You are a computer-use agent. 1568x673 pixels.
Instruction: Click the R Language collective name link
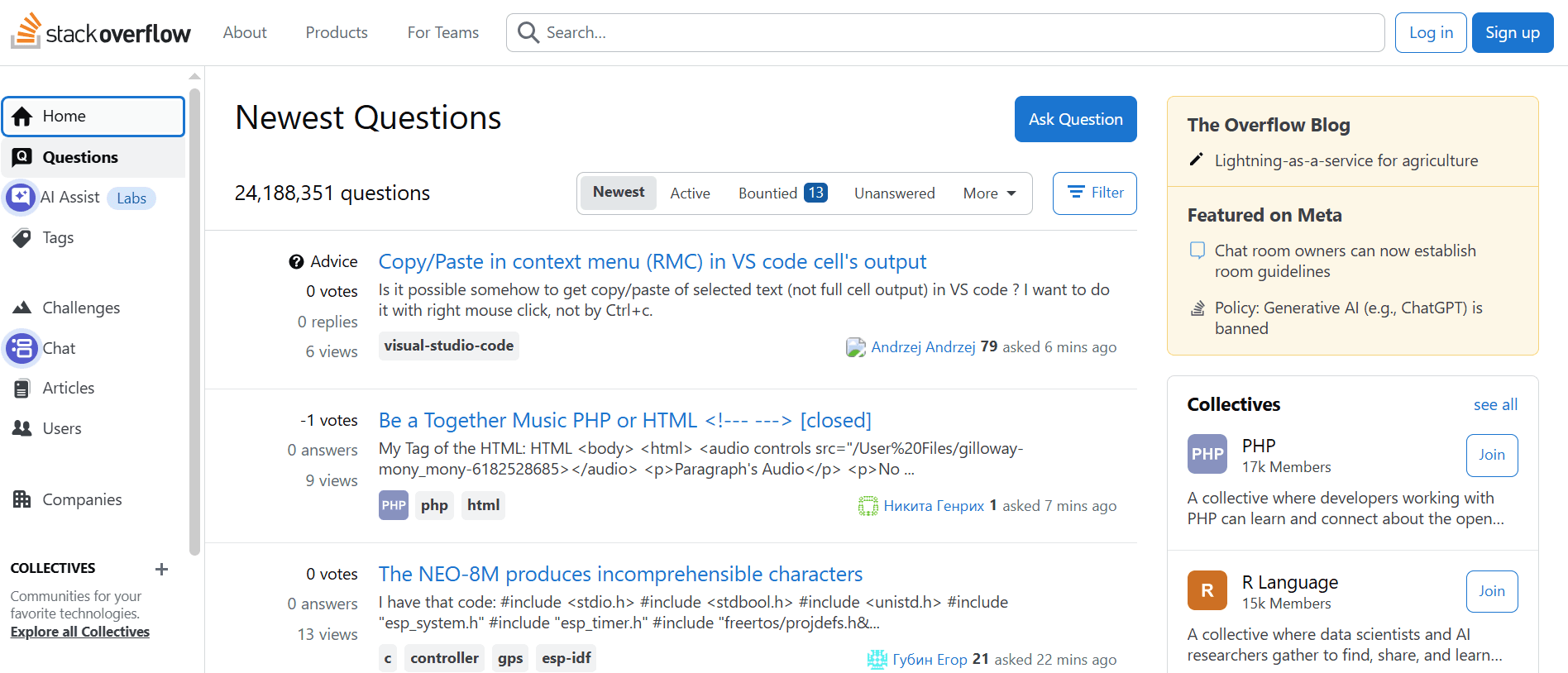pos(1290,582)
